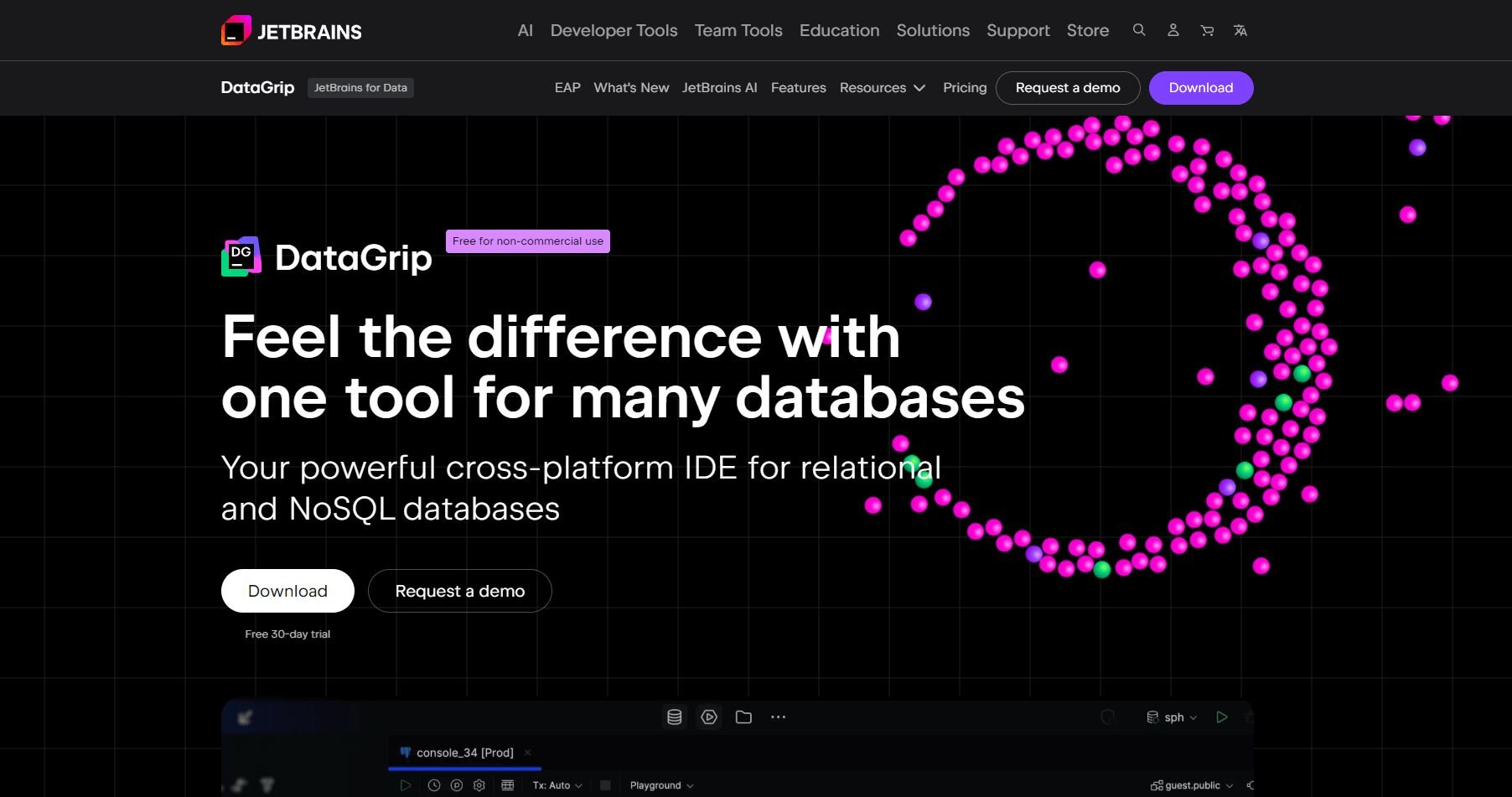Open the Tx: Auto dropdown
Image resolution: width=1512 pixels, height=797 pixels.
557,786
